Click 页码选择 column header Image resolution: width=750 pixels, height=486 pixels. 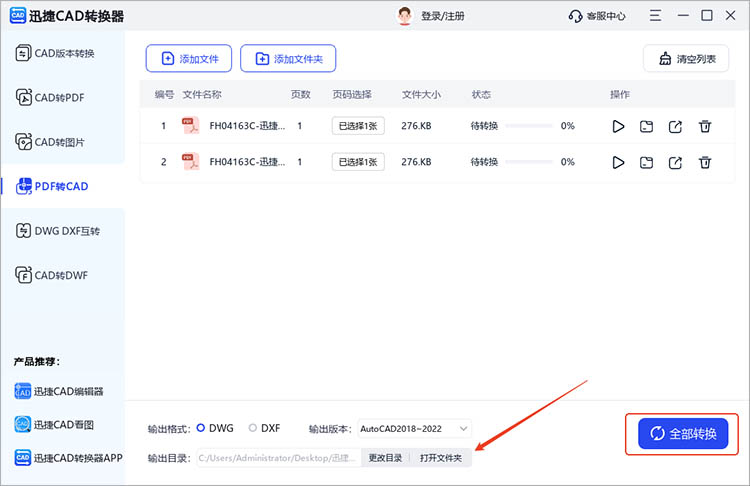352,95
